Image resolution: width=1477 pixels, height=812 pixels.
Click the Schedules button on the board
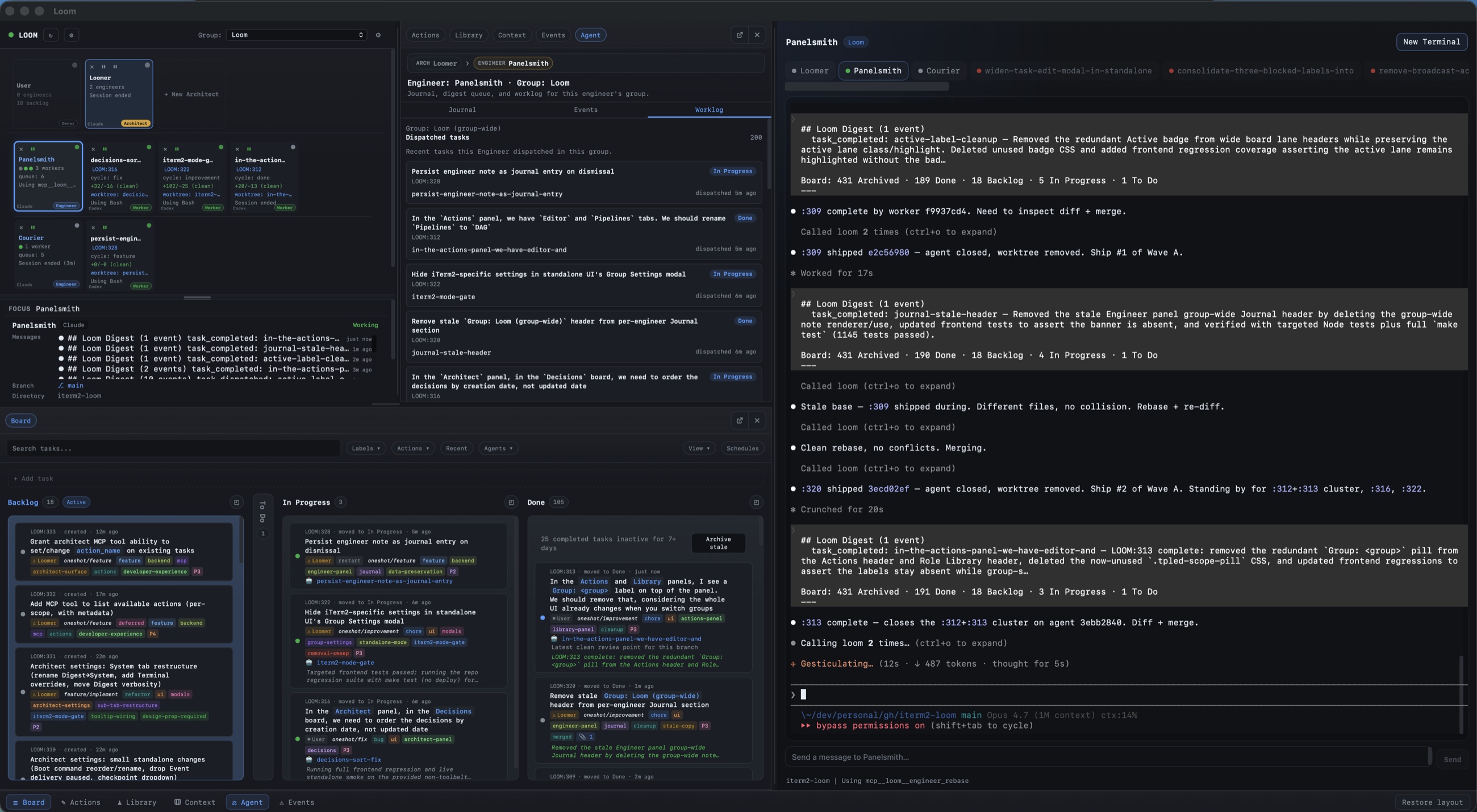(742, 448)
